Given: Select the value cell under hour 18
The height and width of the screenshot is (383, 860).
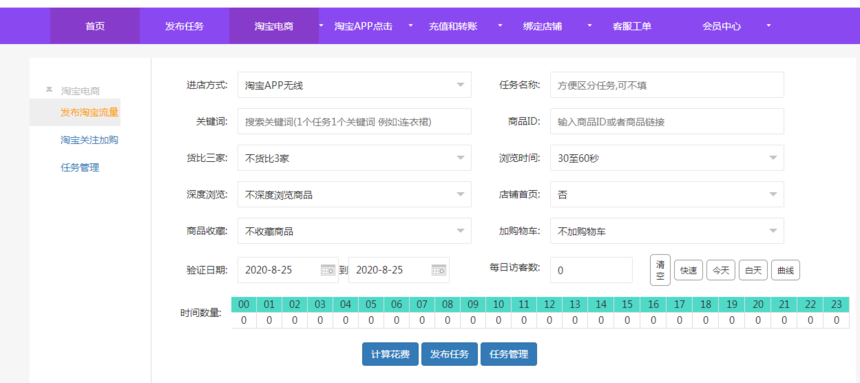Looking at the screenshot, I should coord(706,320).
